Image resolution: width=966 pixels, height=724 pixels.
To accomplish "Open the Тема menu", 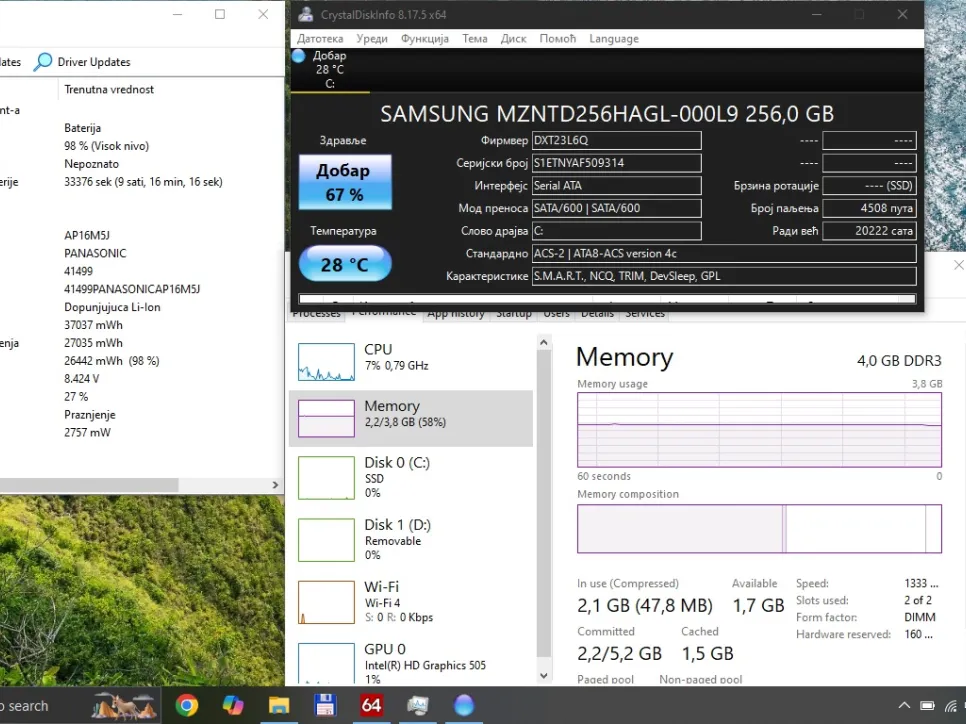I will 475,39.
